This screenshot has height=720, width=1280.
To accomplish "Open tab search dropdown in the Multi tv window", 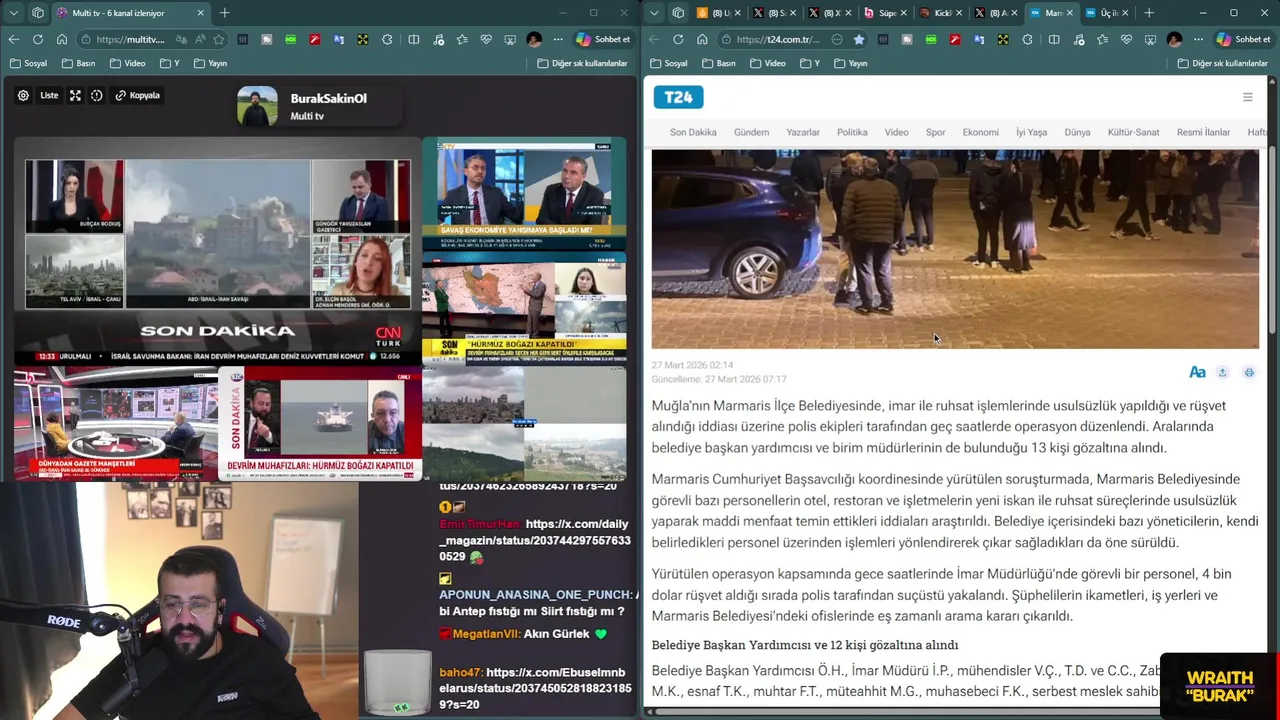I will [13, 13].
